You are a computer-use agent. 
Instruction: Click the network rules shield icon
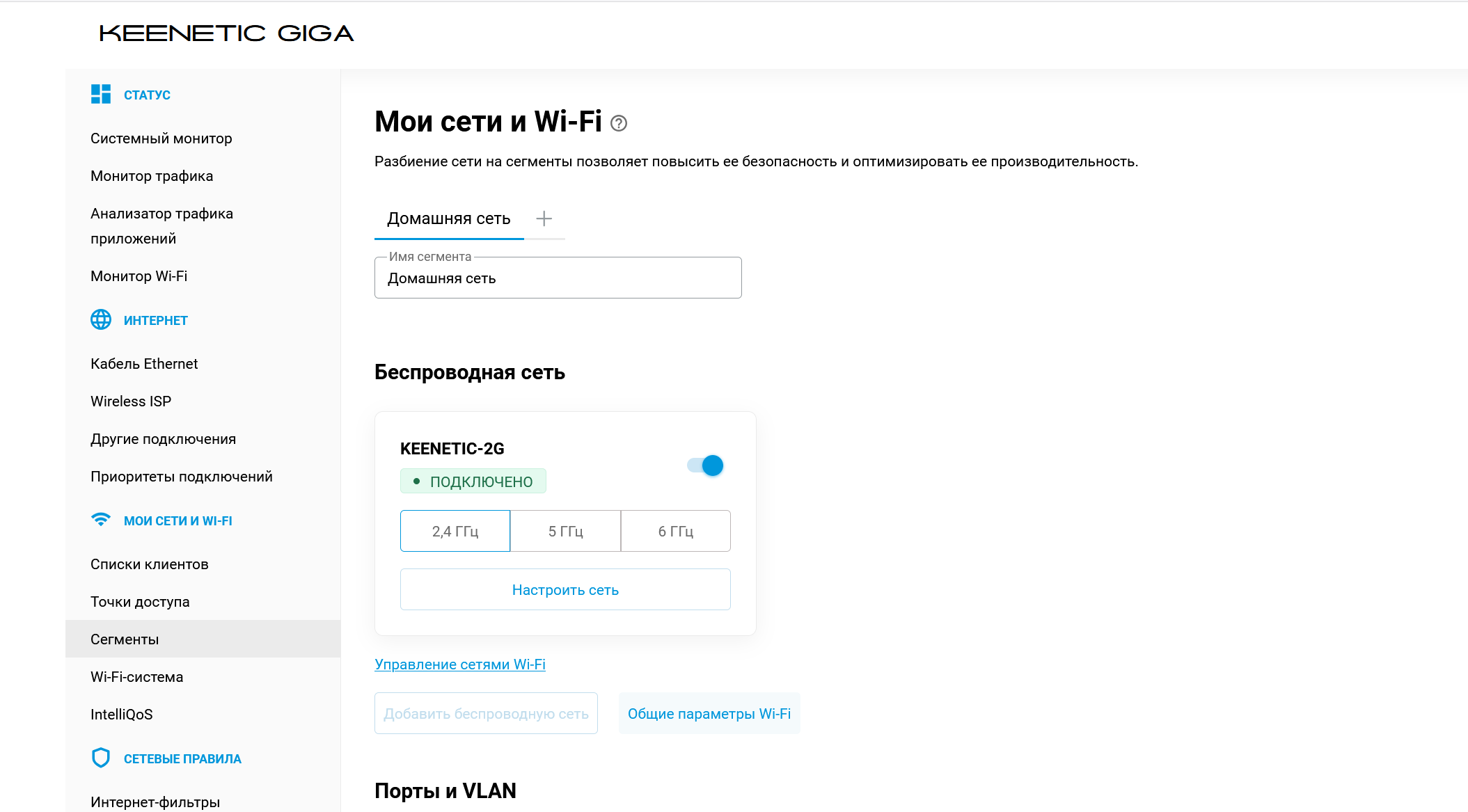click(101, 758)
